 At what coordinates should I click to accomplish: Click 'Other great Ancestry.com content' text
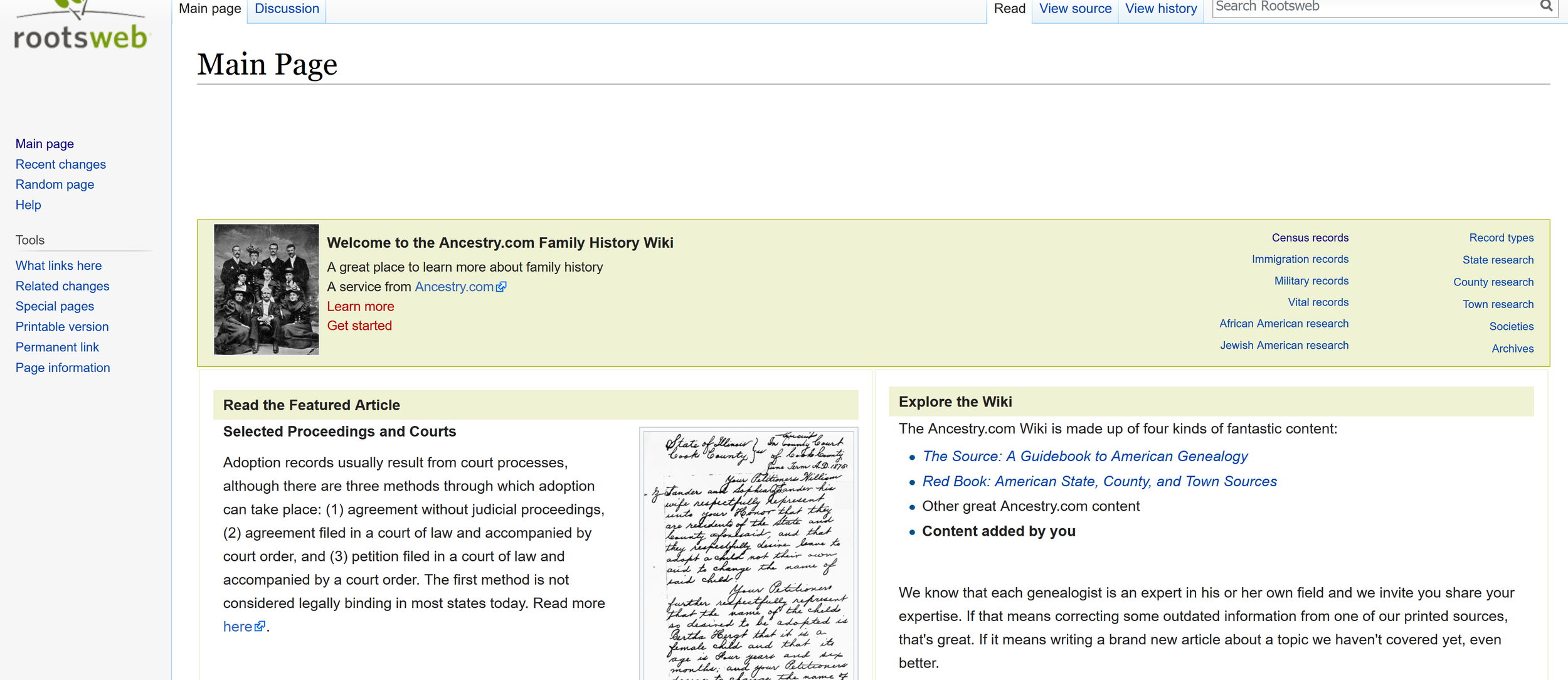1030,506
